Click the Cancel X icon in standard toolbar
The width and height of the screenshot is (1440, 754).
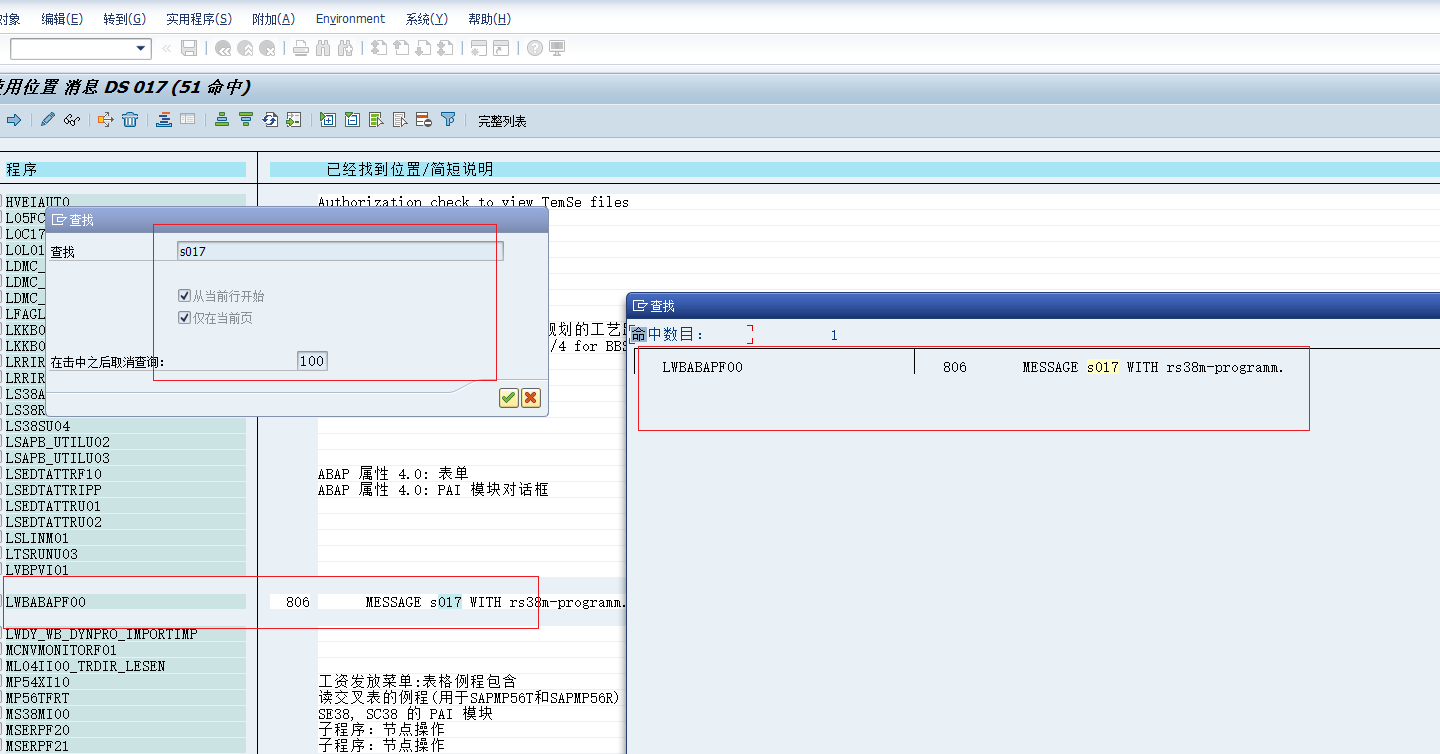[267, 48]
